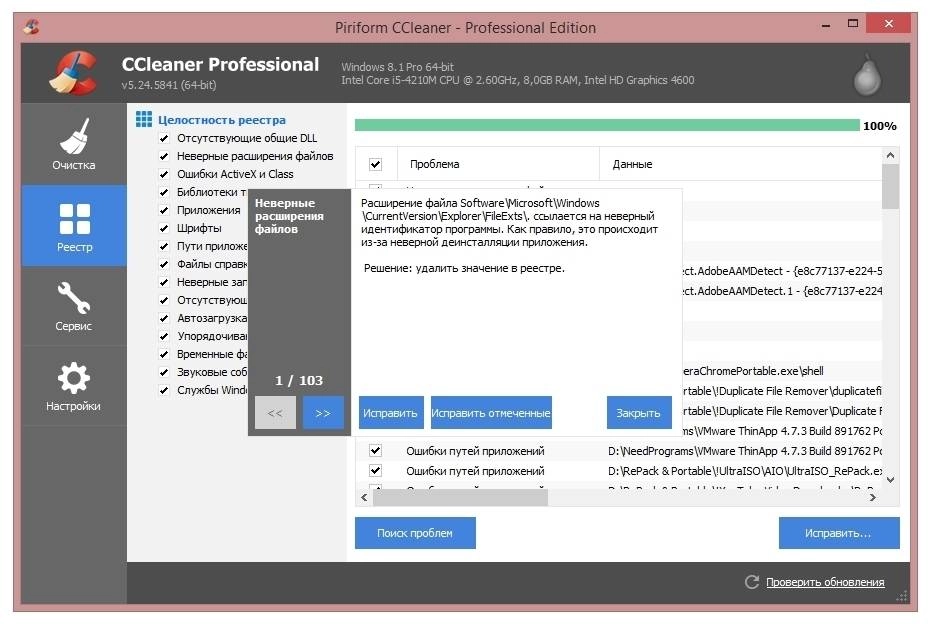The width and height of the screenshot is (935, 631).
Task: Toggle the Файлы справки checkbox
Action: point(163,264)
